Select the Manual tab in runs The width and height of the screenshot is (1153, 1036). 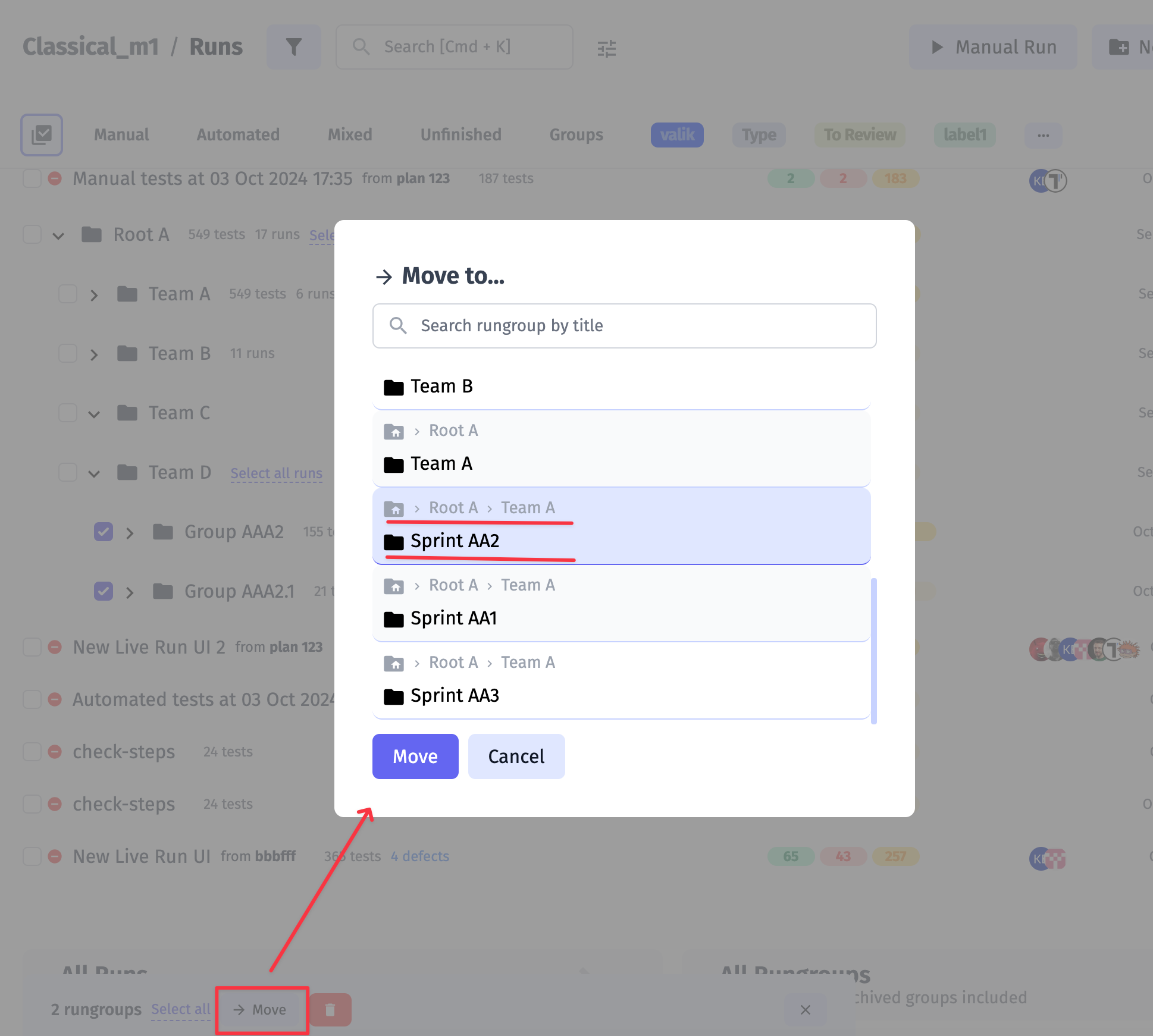[121, 134]
